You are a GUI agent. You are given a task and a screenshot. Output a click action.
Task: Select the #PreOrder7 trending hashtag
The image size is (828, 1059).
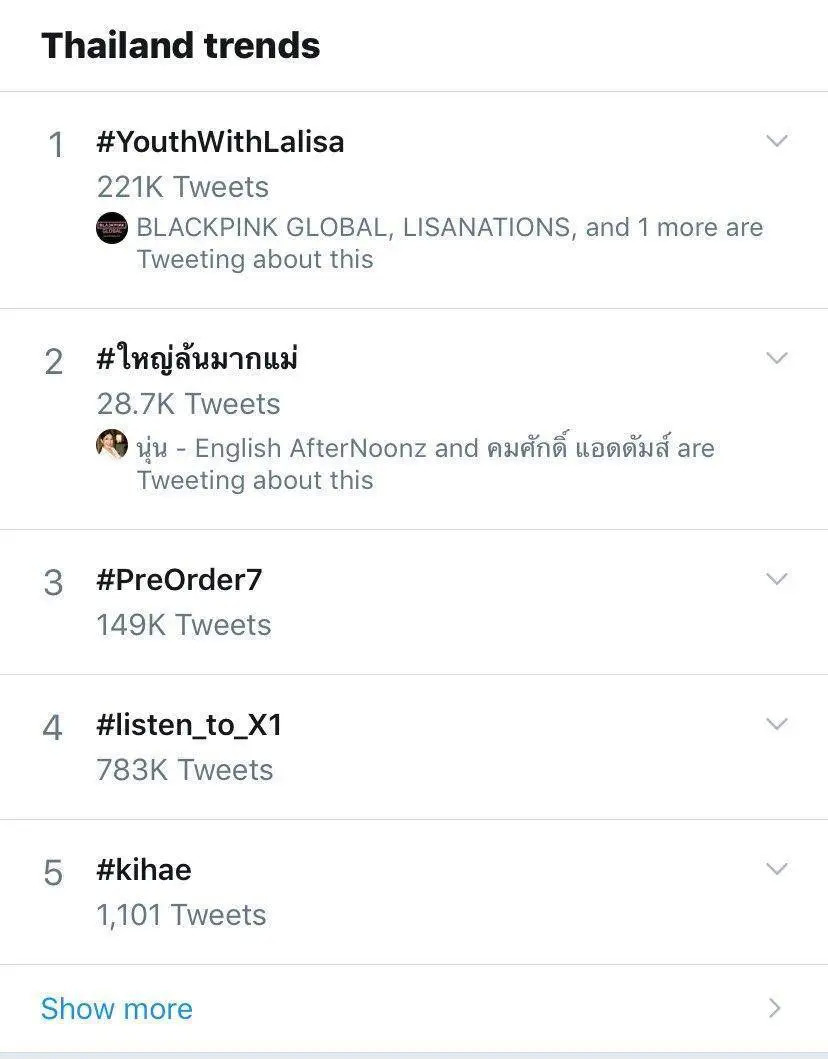point(179,580)
